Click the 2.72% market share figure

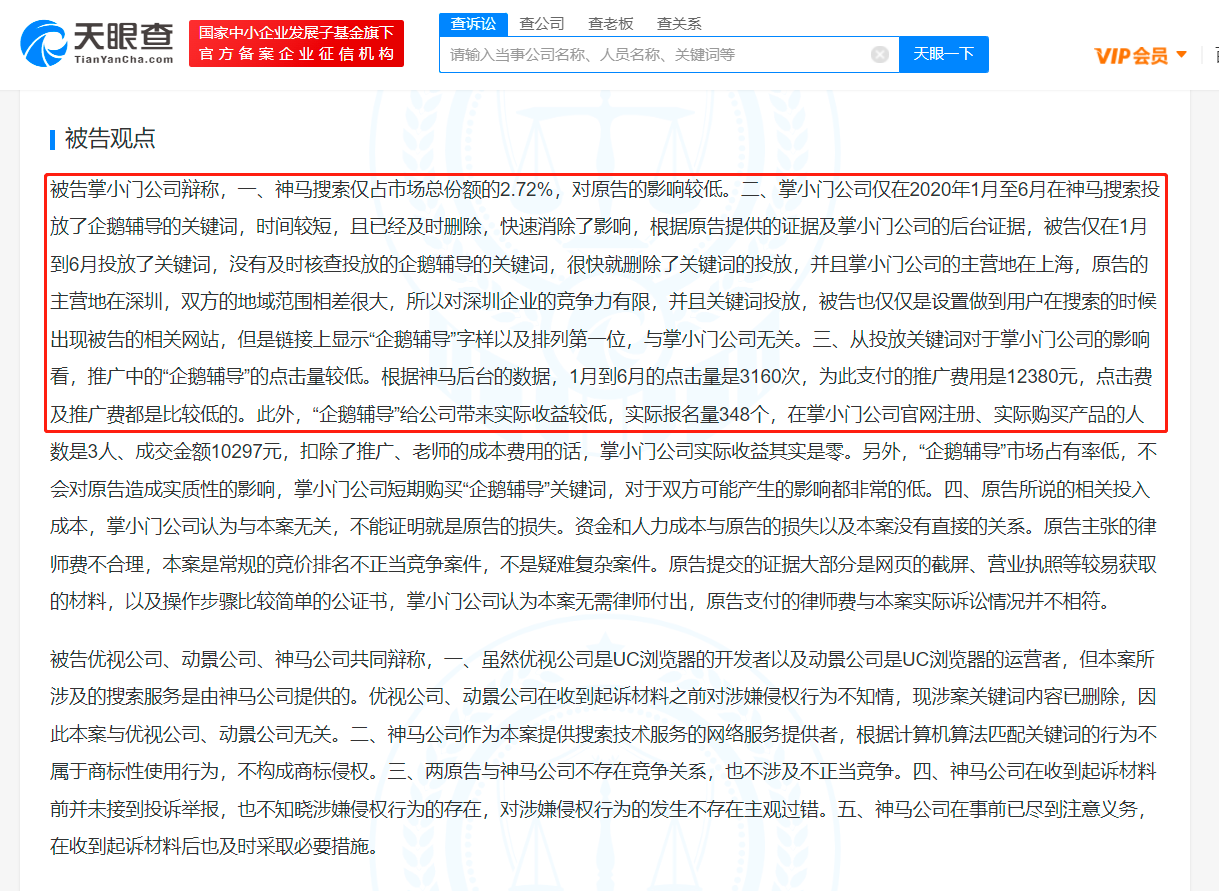pyautogui.click(x=526, y=188)
